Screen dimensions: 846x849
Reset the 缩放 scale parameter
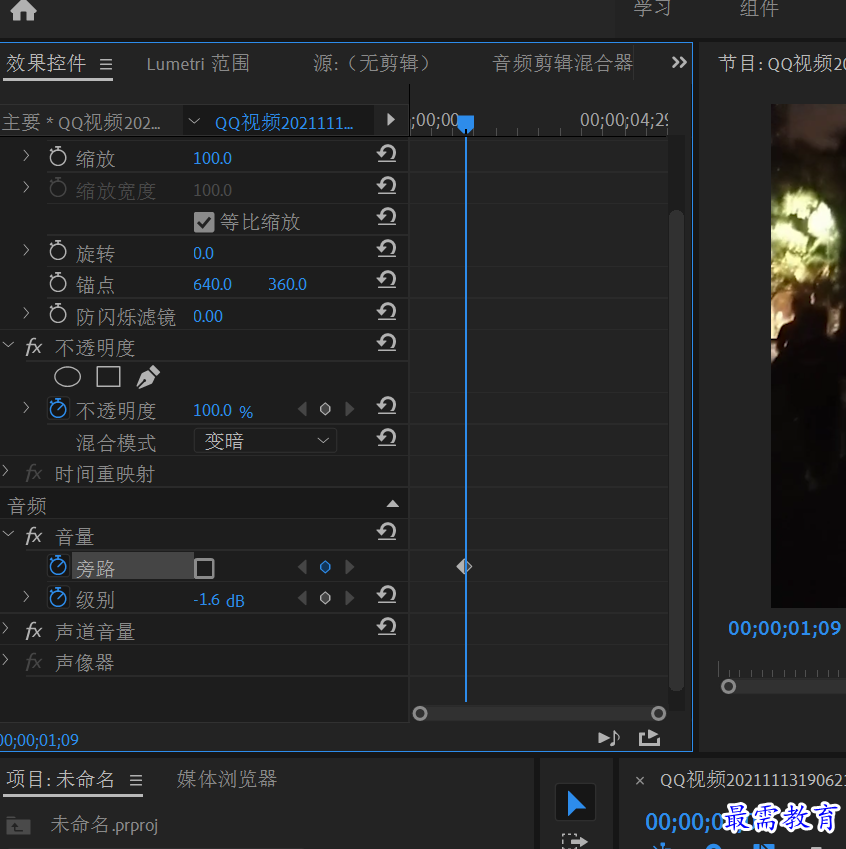point(387,154)
